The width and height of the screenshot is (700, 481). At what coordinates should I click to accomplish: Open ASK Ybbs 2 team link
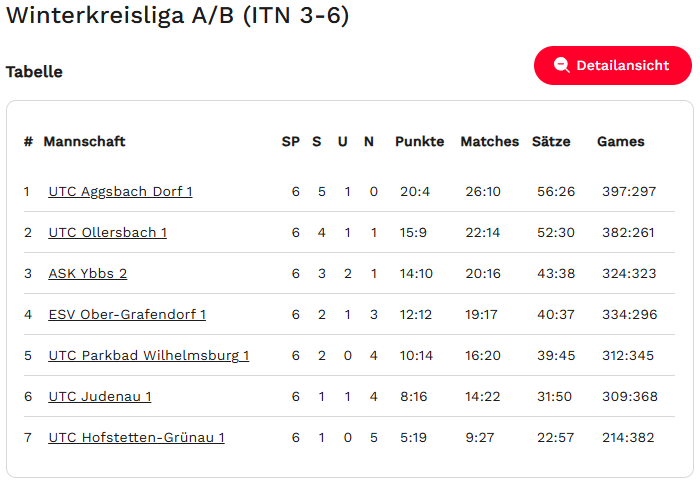(87, 273)
